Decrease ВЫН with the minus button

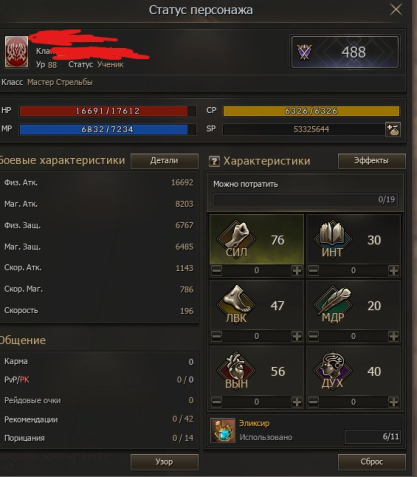[x=216, y=402]
